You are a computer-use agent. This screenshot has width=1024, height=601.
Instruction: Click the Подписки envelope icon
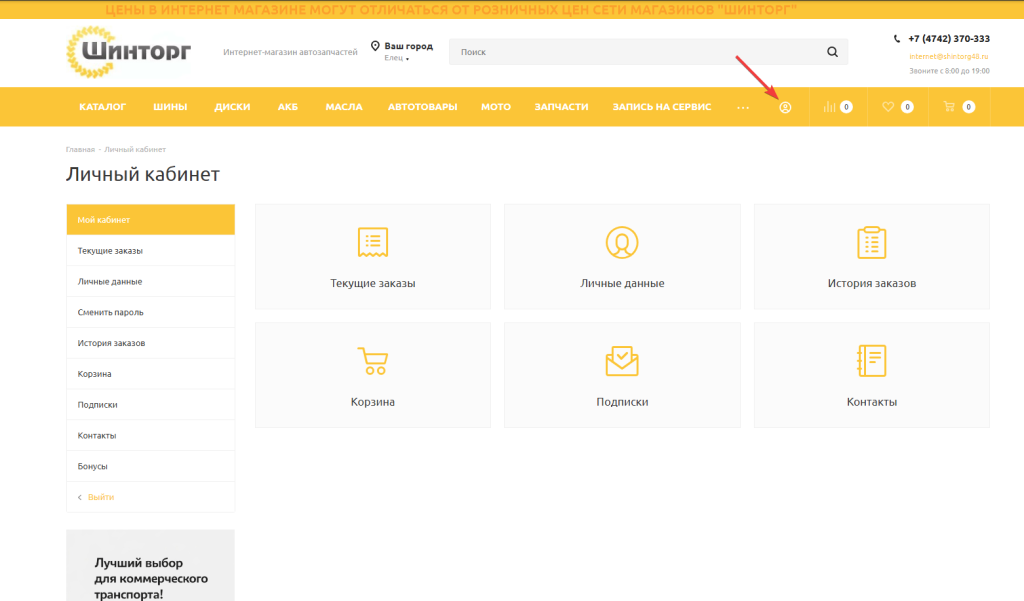point(622,361)
